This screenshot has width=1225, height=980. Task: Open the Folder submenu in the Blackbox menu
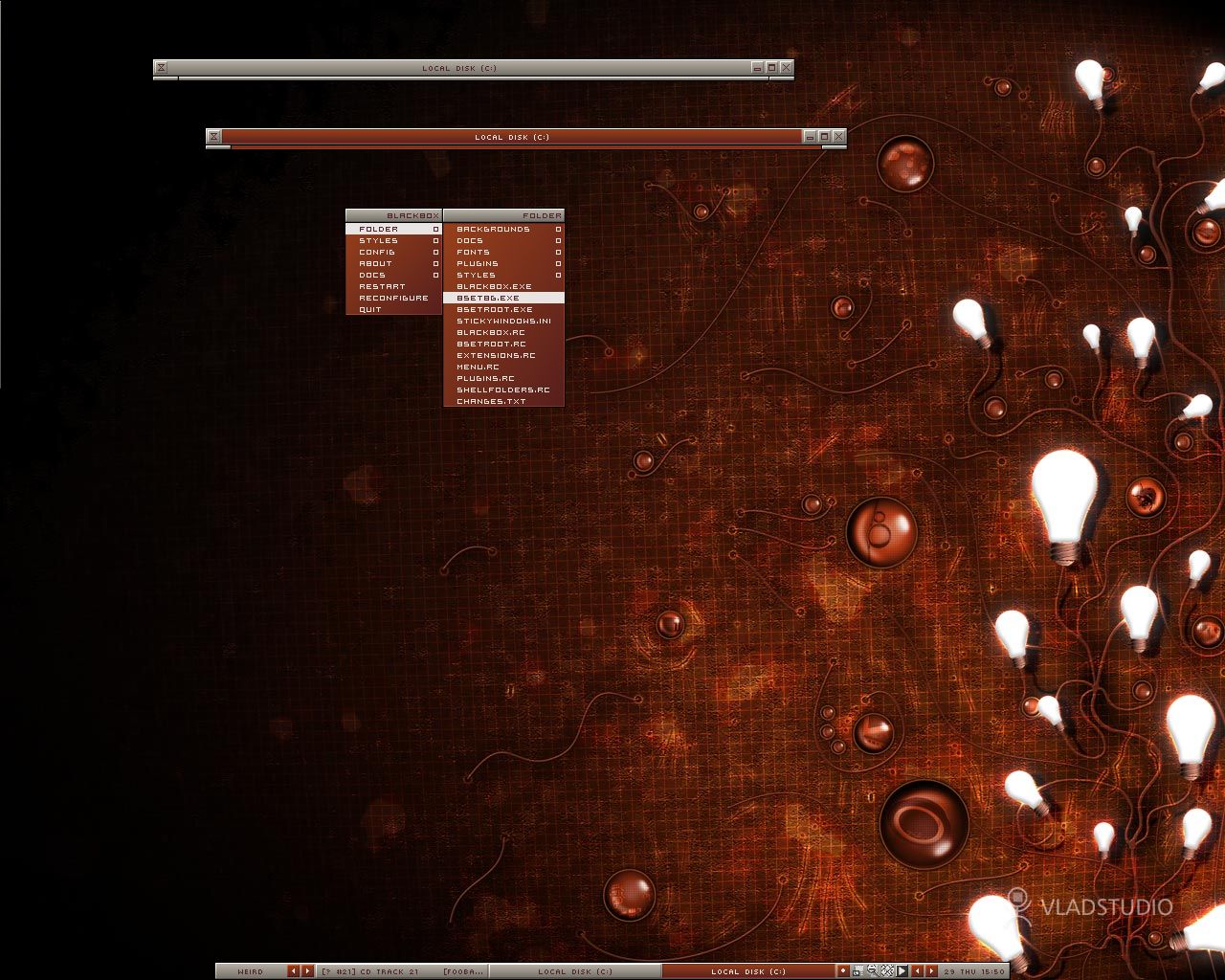(393, 229)
